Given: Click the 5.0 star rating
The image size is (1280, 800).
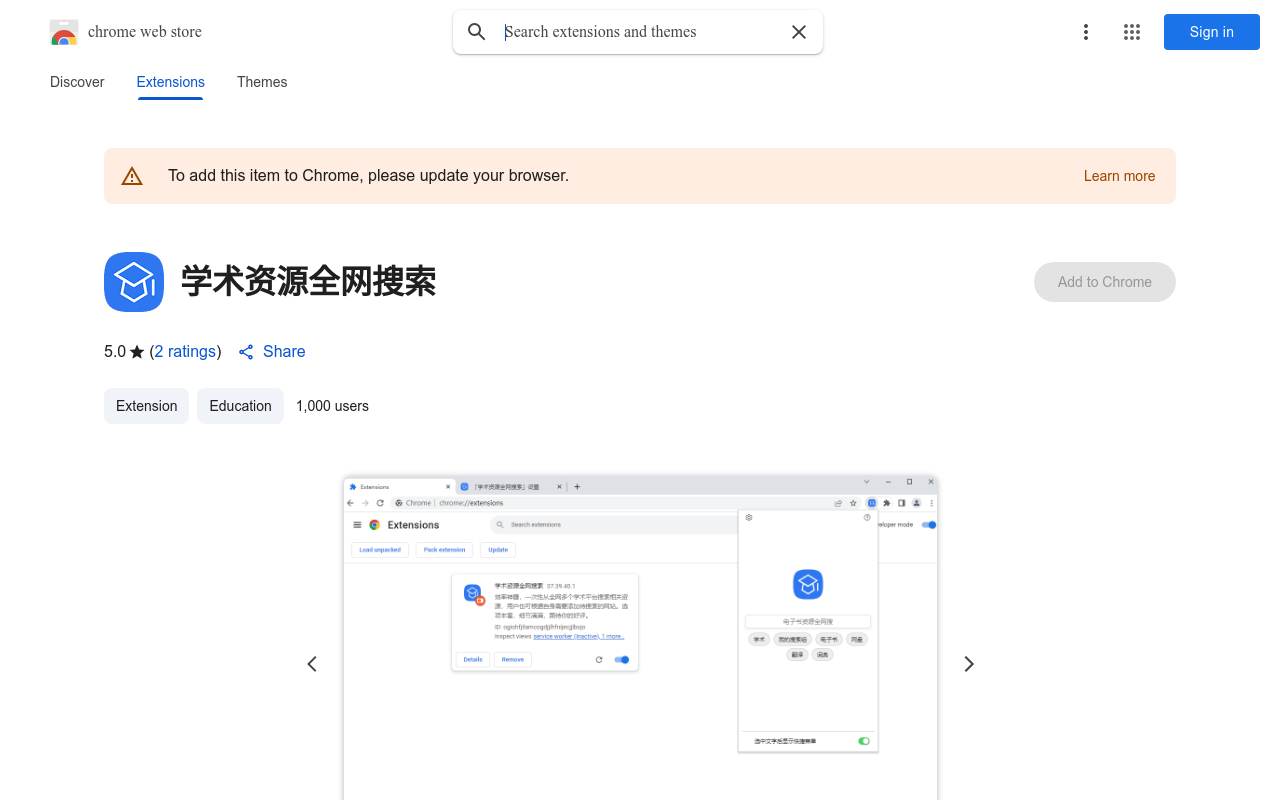Looking at the screenshot, I should coord(124,351).
